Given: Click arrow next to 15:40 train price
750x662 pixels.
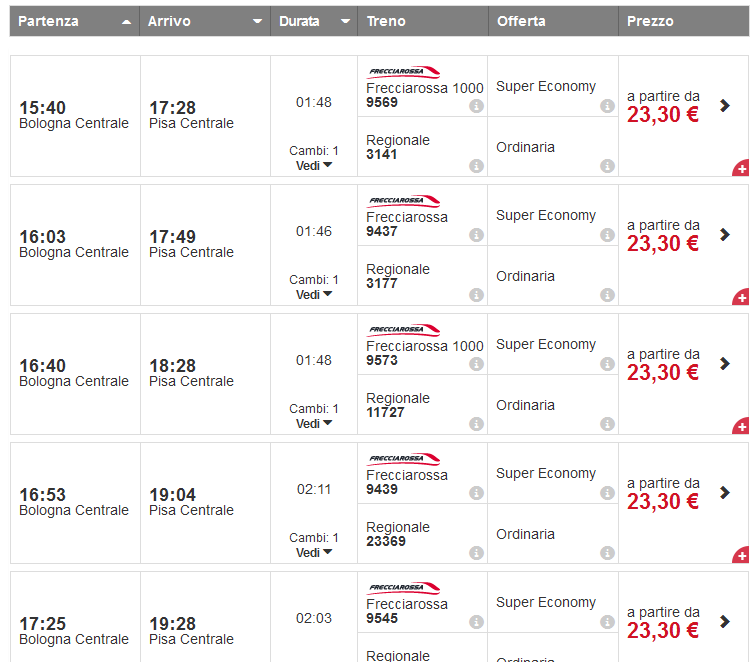Looking at the screenshot, I should [x=725, y=105].
